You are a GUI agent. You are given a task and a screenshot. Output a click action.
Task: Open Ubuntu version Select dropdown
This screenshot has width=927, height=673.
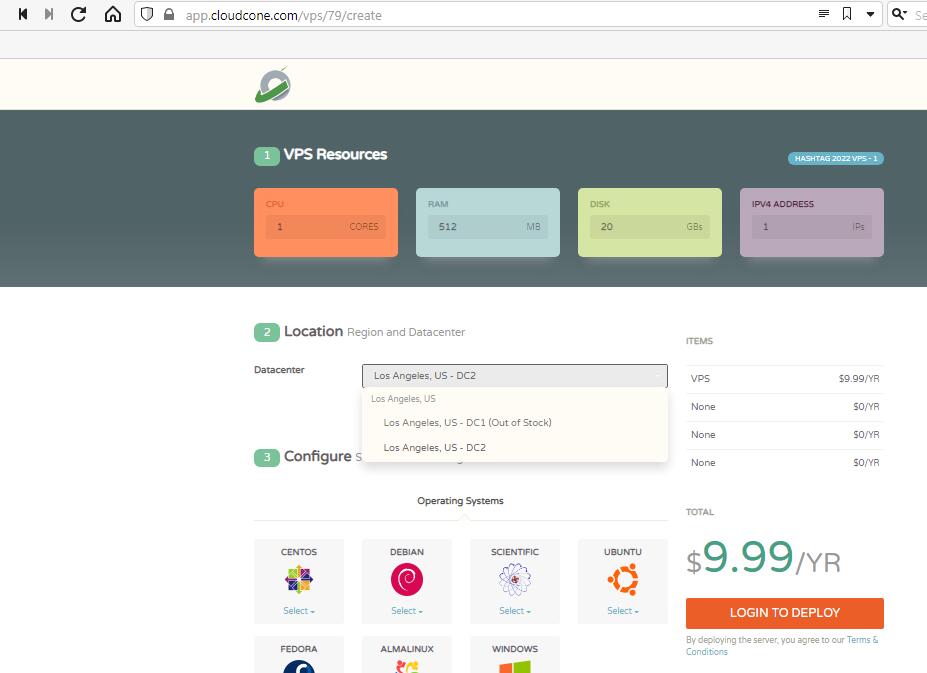click(x=623, y=611)
